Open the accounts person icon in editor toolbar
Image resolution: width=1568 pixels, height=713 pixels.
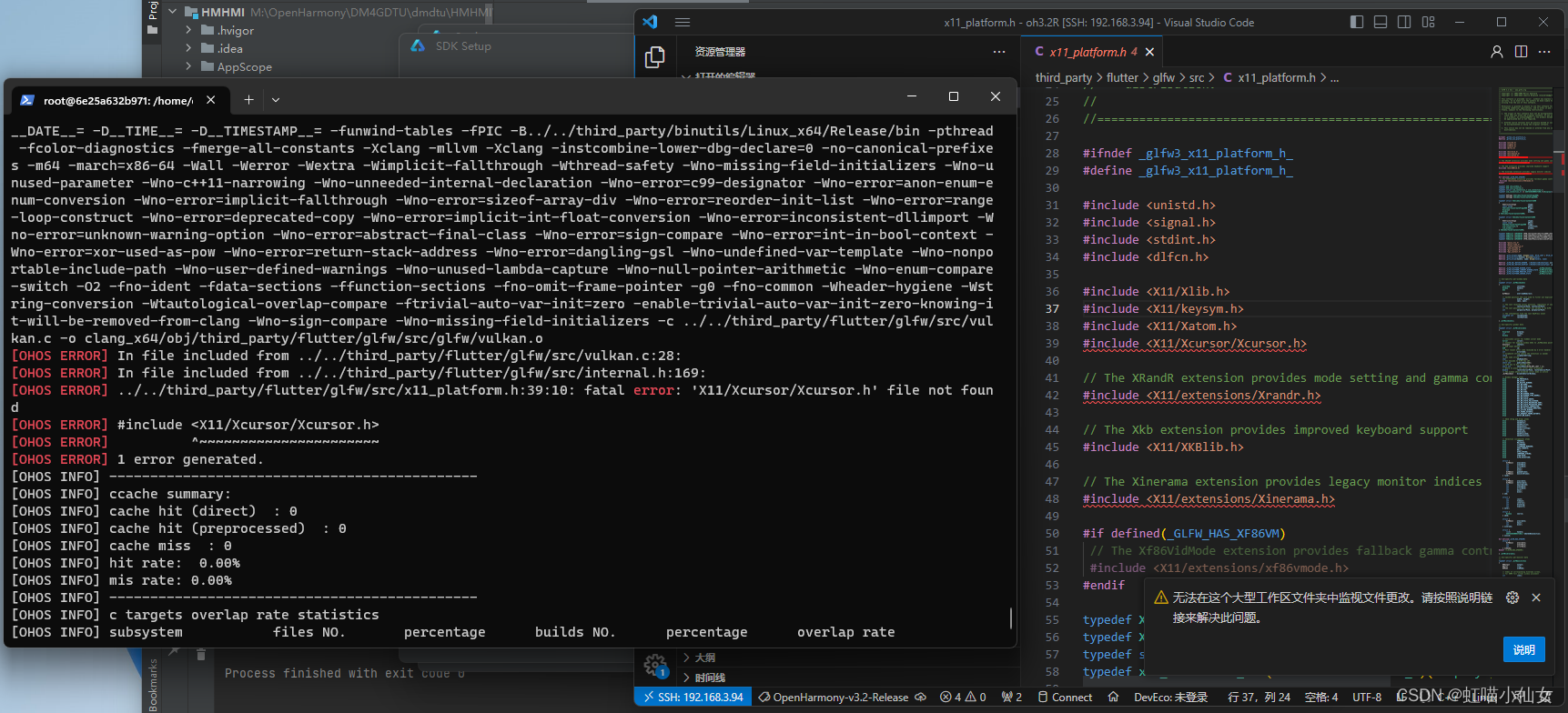tap(1497, 52)
